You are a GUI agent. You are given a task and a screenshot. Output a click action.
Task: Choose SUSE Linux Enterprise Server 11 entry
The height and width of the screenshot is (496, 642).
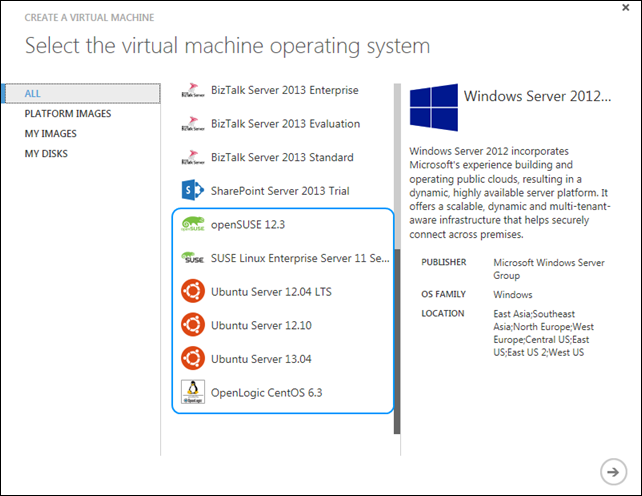click(x=300, y=258)
